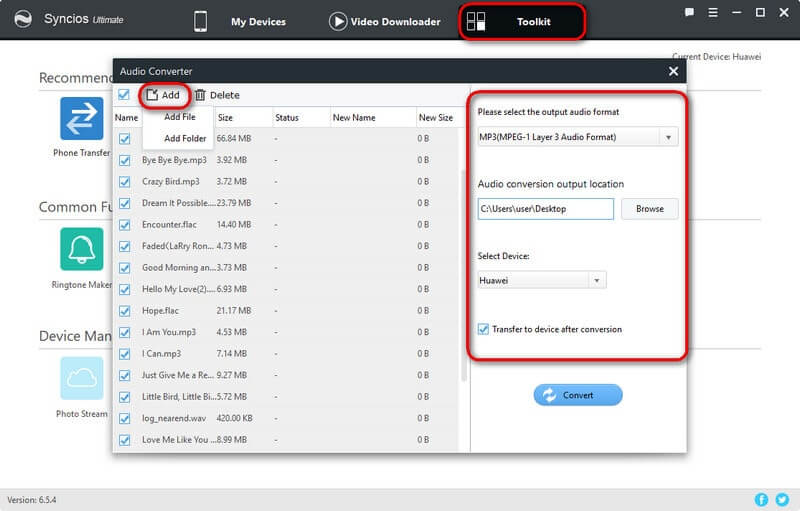Open the Photo Stream cloud icon
Viewport: 800px width, 511px height.
point(82,378)
